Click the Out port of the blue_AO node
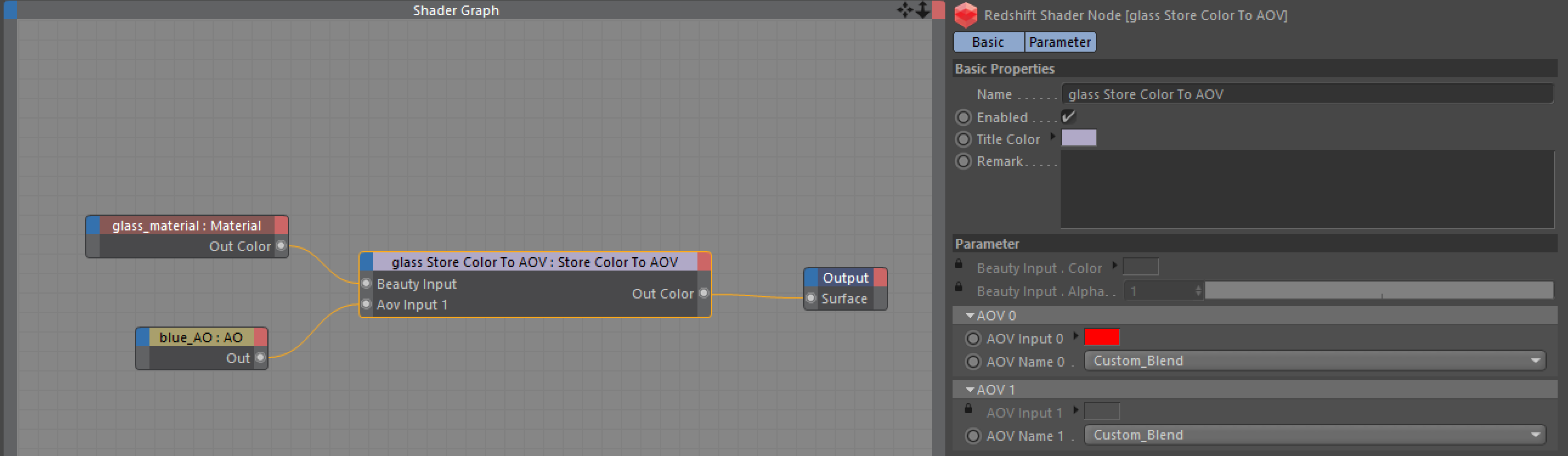Viewport: 1568px width, 456px height. (261, 358)
